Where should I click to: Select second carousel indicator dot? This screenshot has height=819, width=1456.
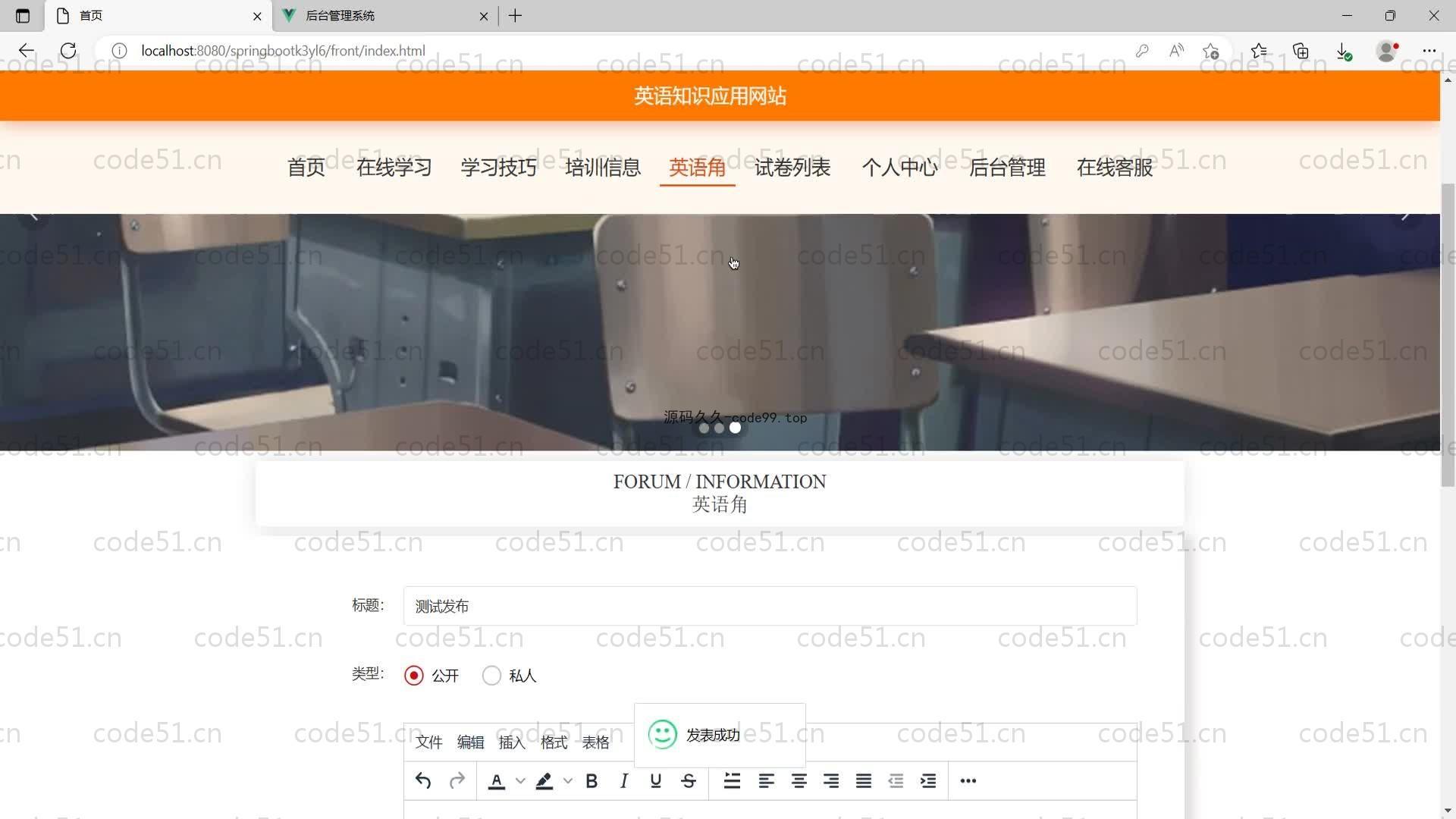(x=719, y=428)
